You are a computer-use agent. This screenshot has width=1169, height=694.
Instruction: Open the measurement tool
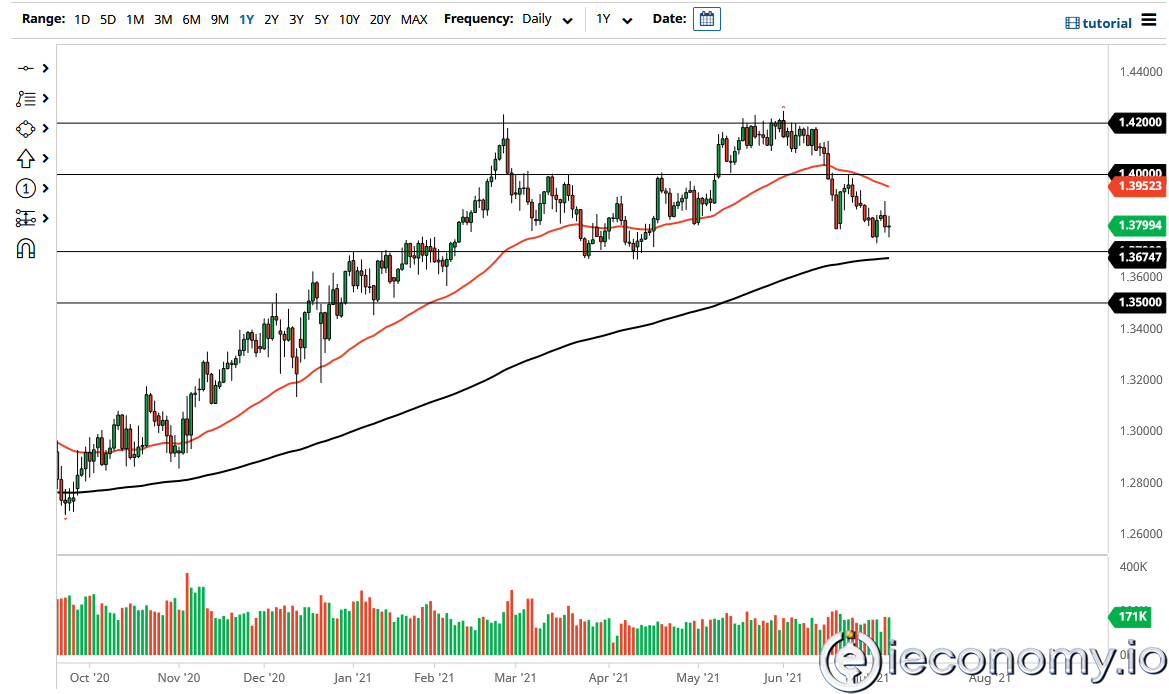[x=25, y=218]
